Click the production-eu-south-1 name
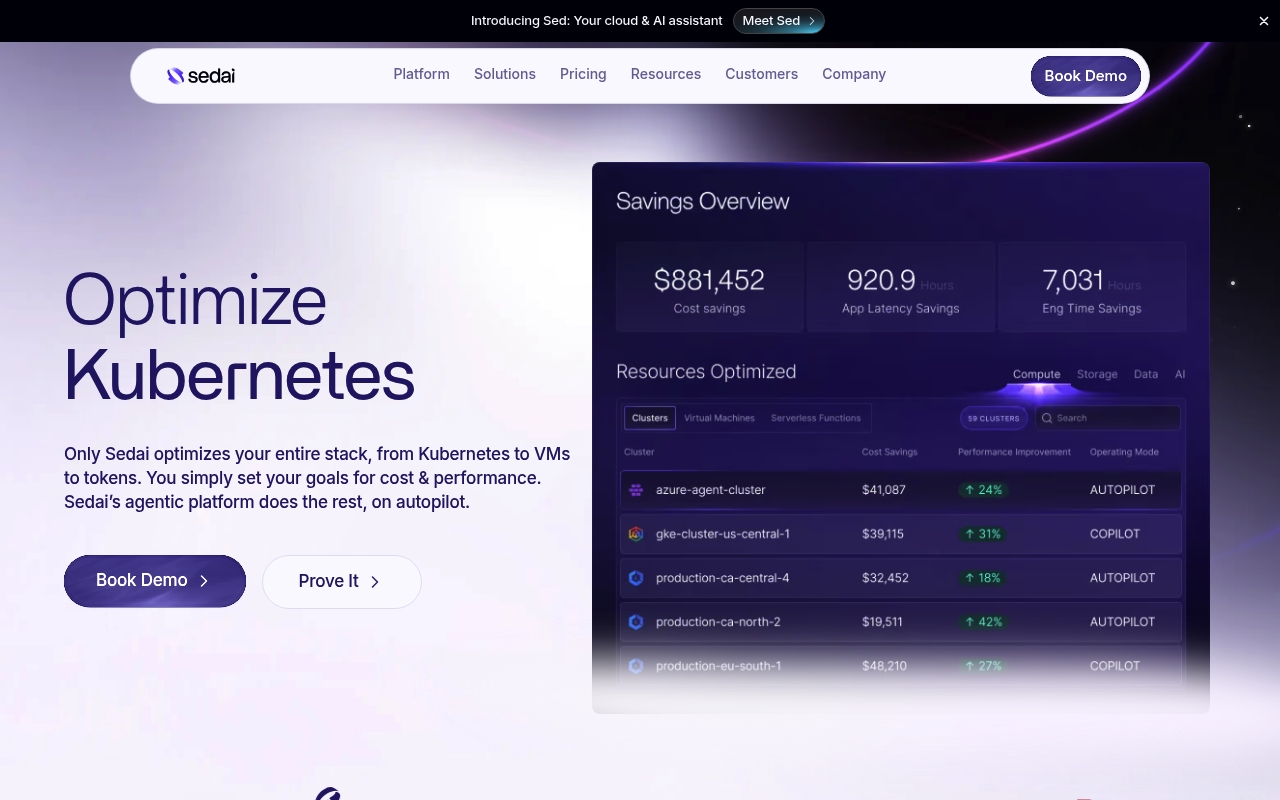The image size is (1280, 800). (x=719, y=666)
